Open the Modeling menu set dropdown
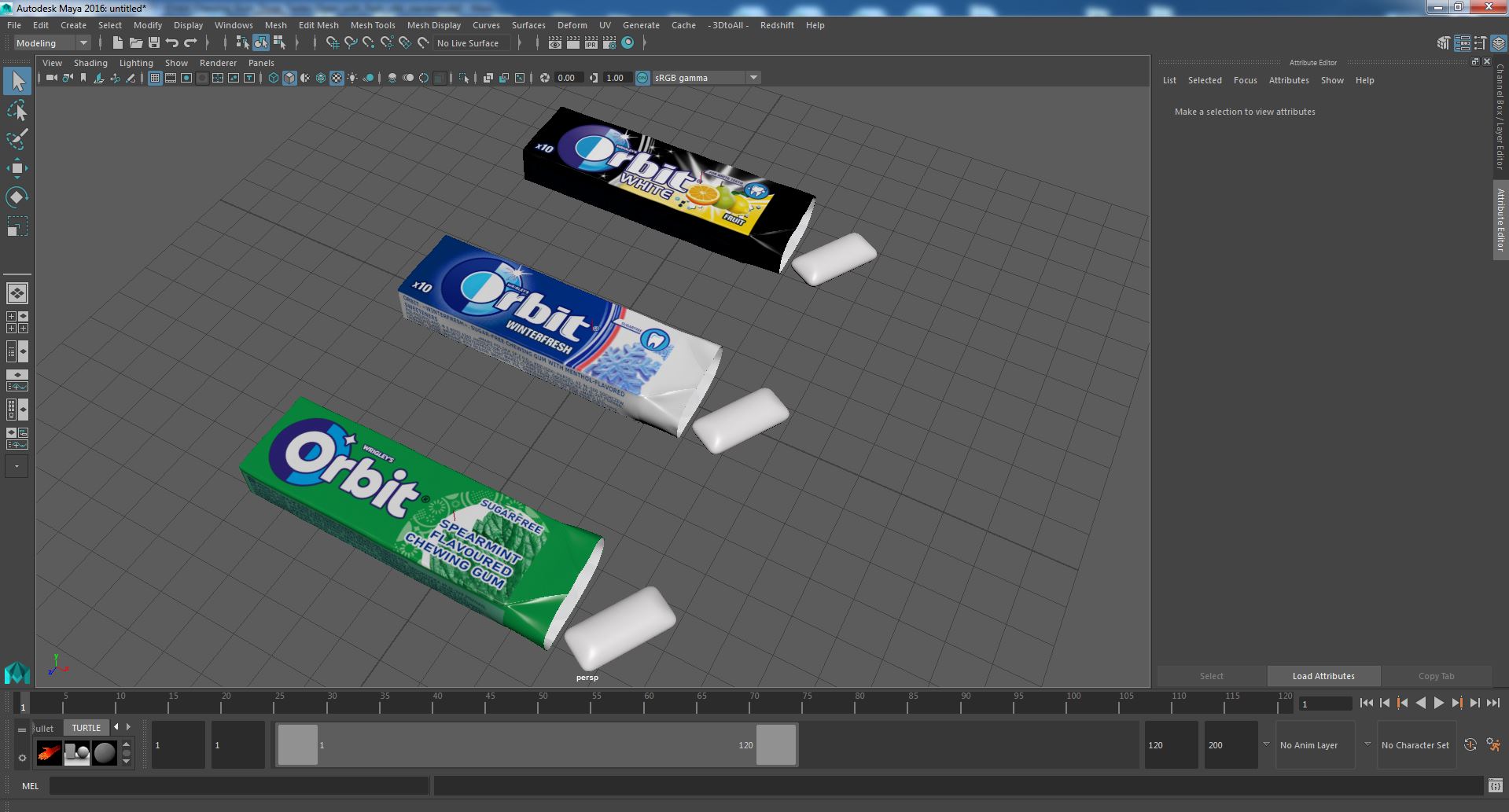 tap(52, 43)
